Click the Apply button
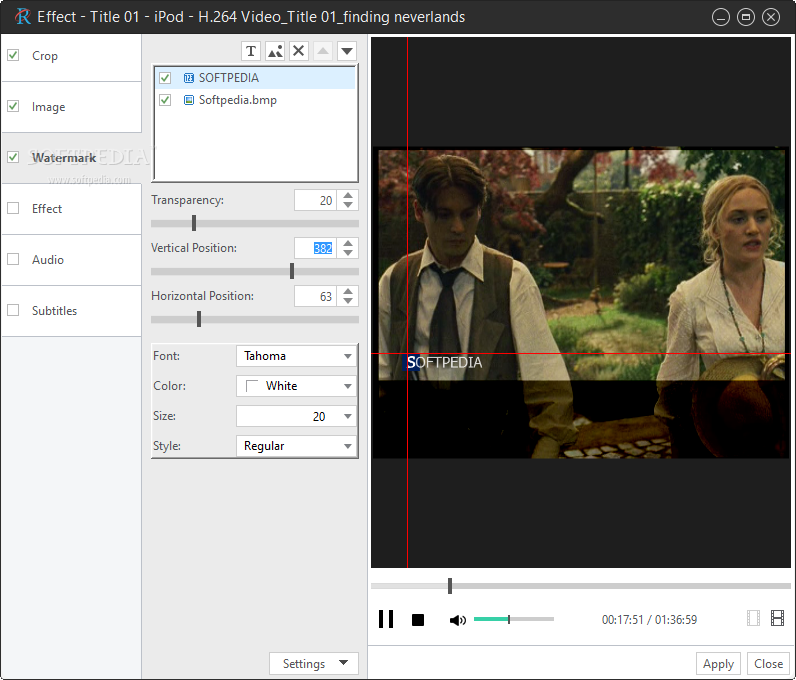Screen dimensions: 796x680 718,664
